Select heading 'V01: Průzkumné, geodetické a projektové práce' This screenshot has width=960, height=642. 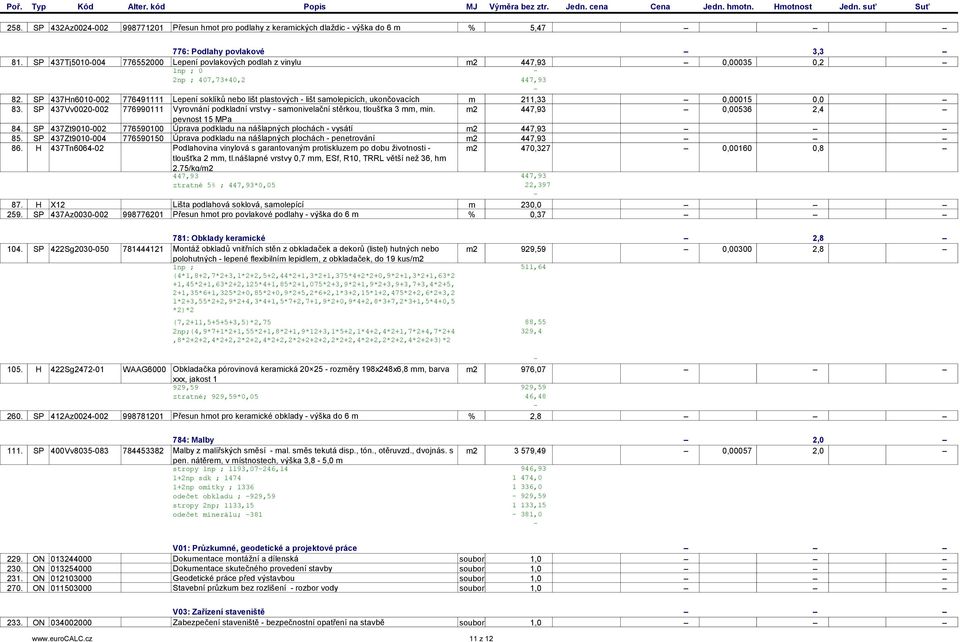(x=264, y=548)
